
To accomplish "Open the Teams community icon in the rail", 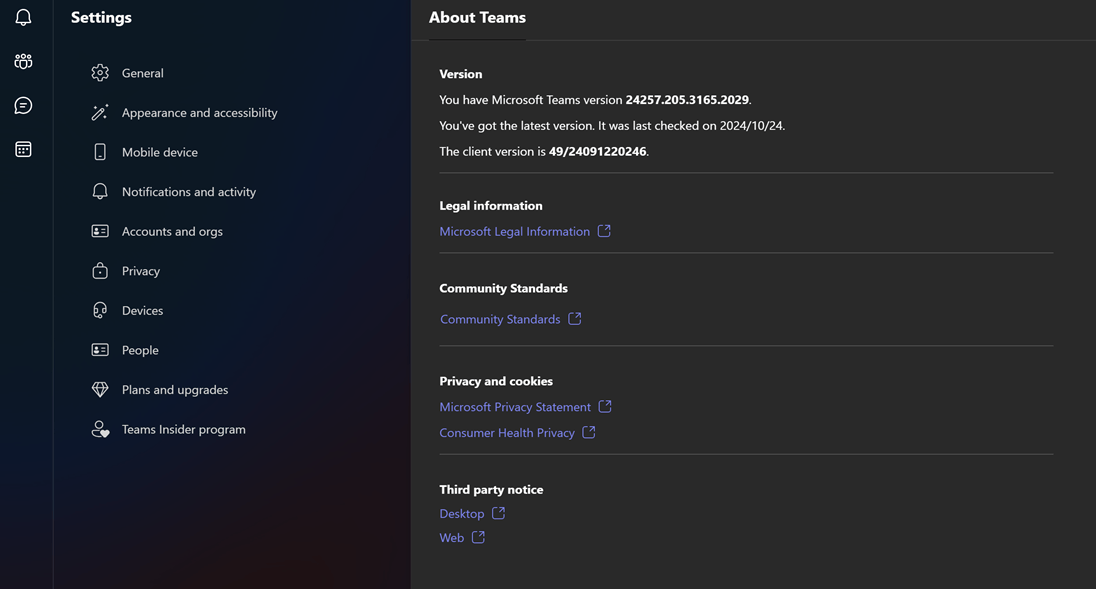I will [23, 61].
